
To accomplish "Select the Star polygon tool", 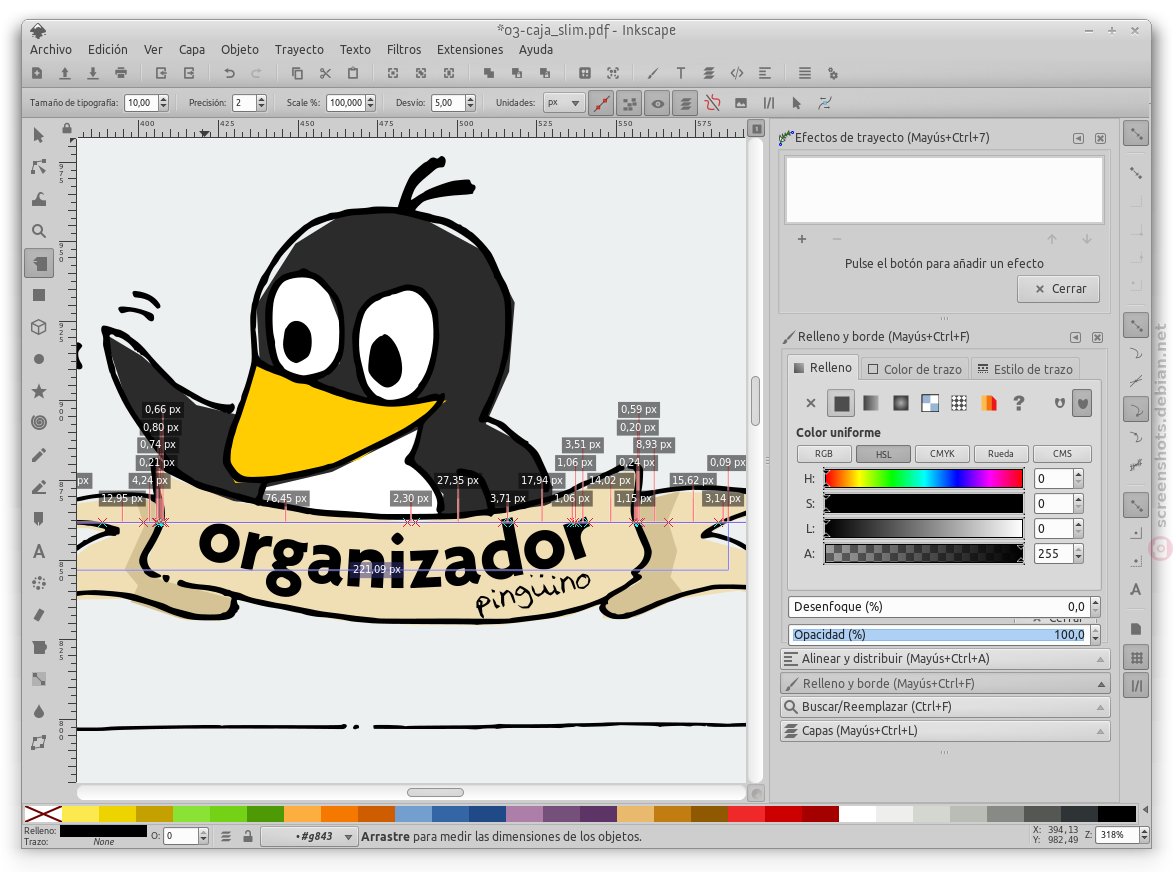I will [x=39, y=391].
